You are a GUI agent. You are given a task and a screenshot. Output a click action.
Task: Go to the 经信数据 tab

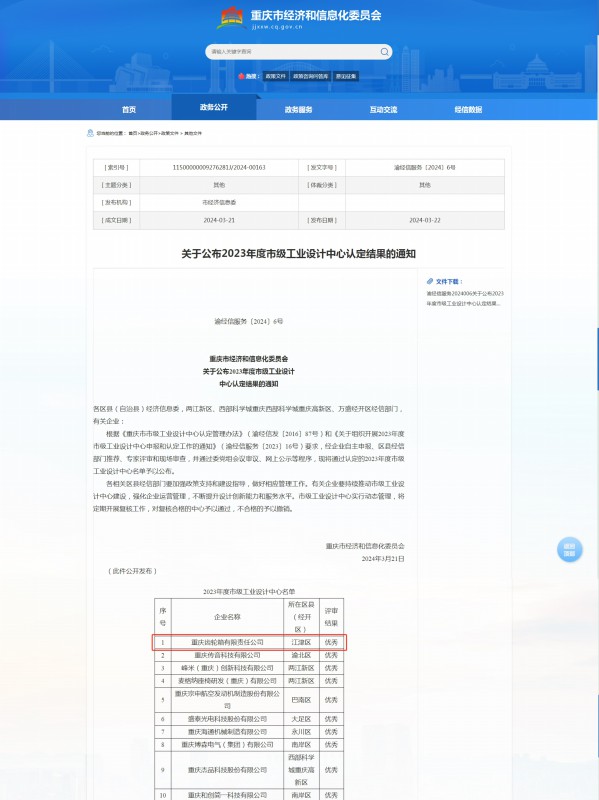tap(468, 110)
